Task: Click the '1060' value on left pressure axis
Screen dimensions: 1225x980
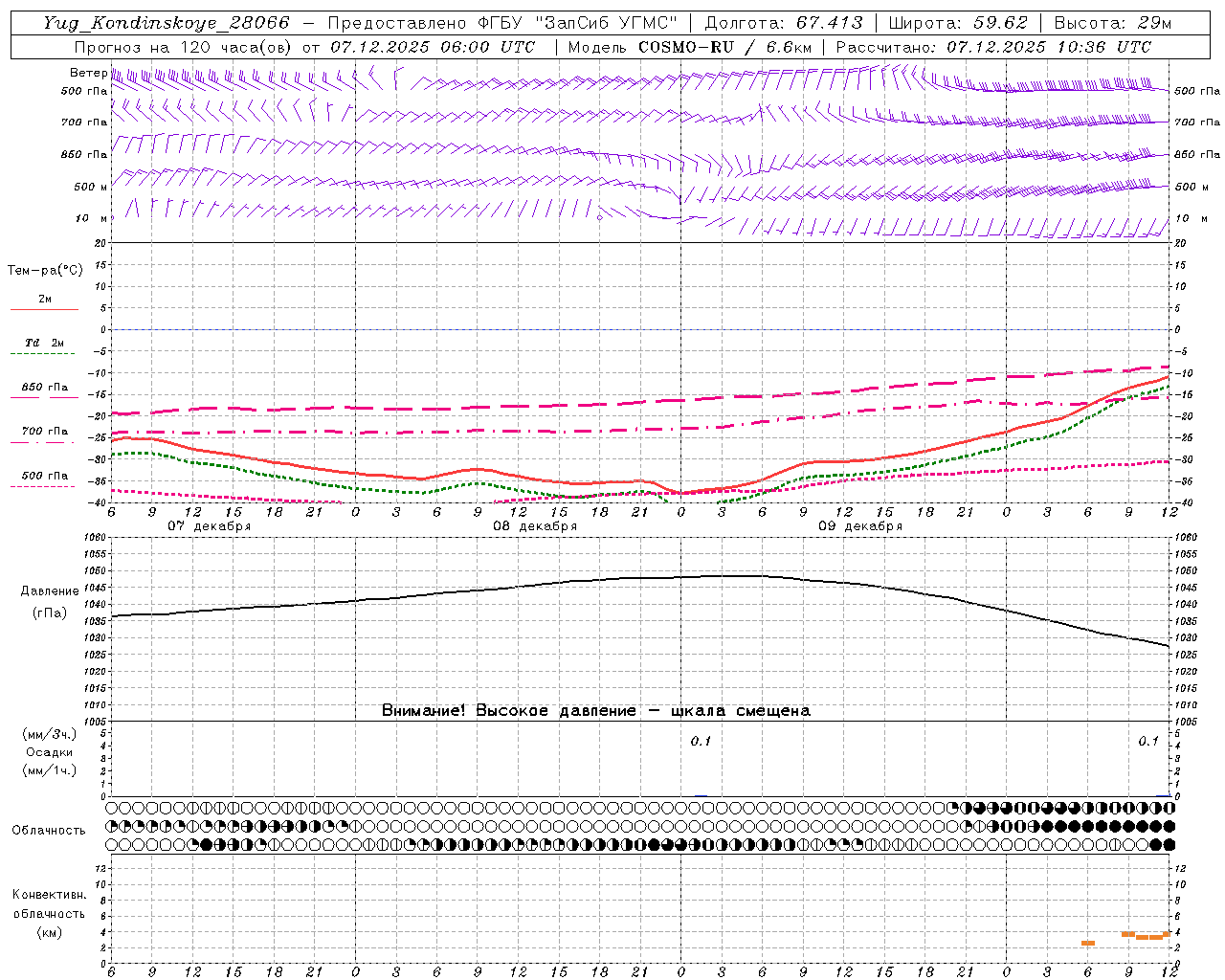Action: pos(94,538)
